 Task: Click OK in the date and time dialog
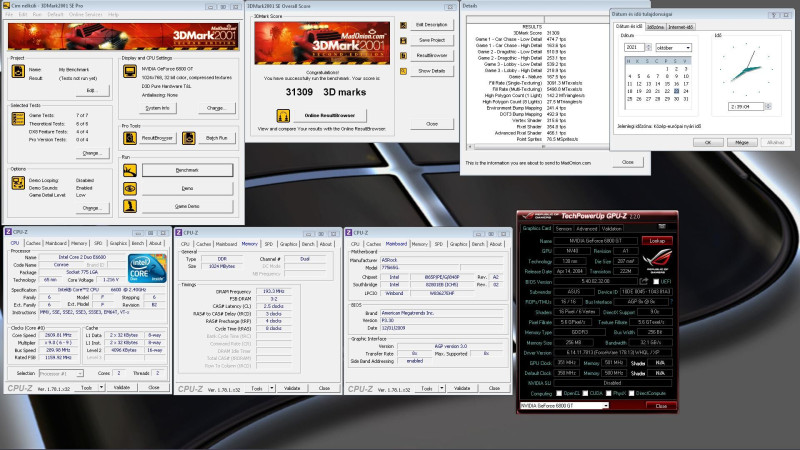click(x=708, y=143)
